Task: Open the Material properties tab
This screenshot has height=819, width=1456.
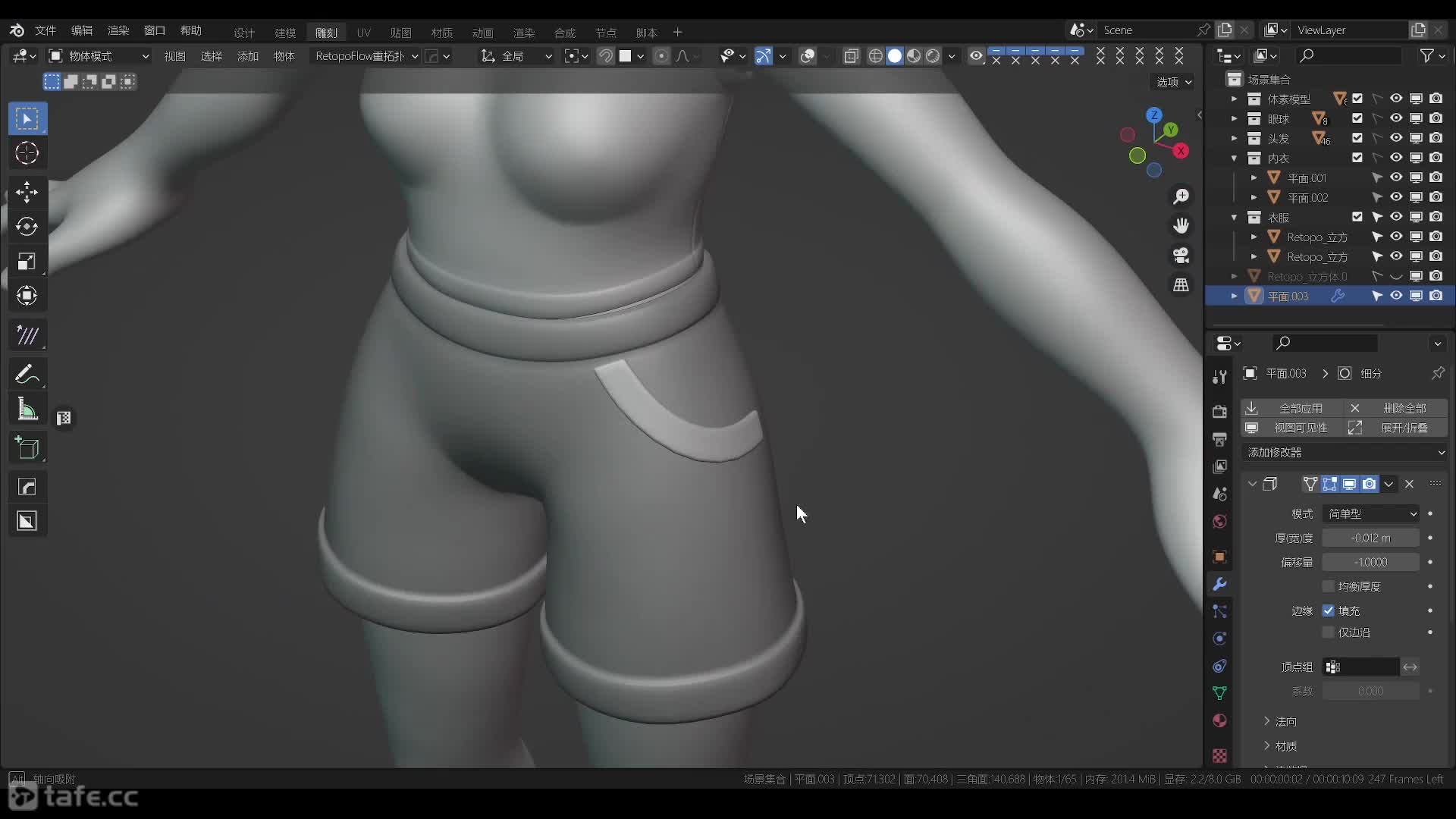Action: pyautogui.click(x=1219, y=720)
